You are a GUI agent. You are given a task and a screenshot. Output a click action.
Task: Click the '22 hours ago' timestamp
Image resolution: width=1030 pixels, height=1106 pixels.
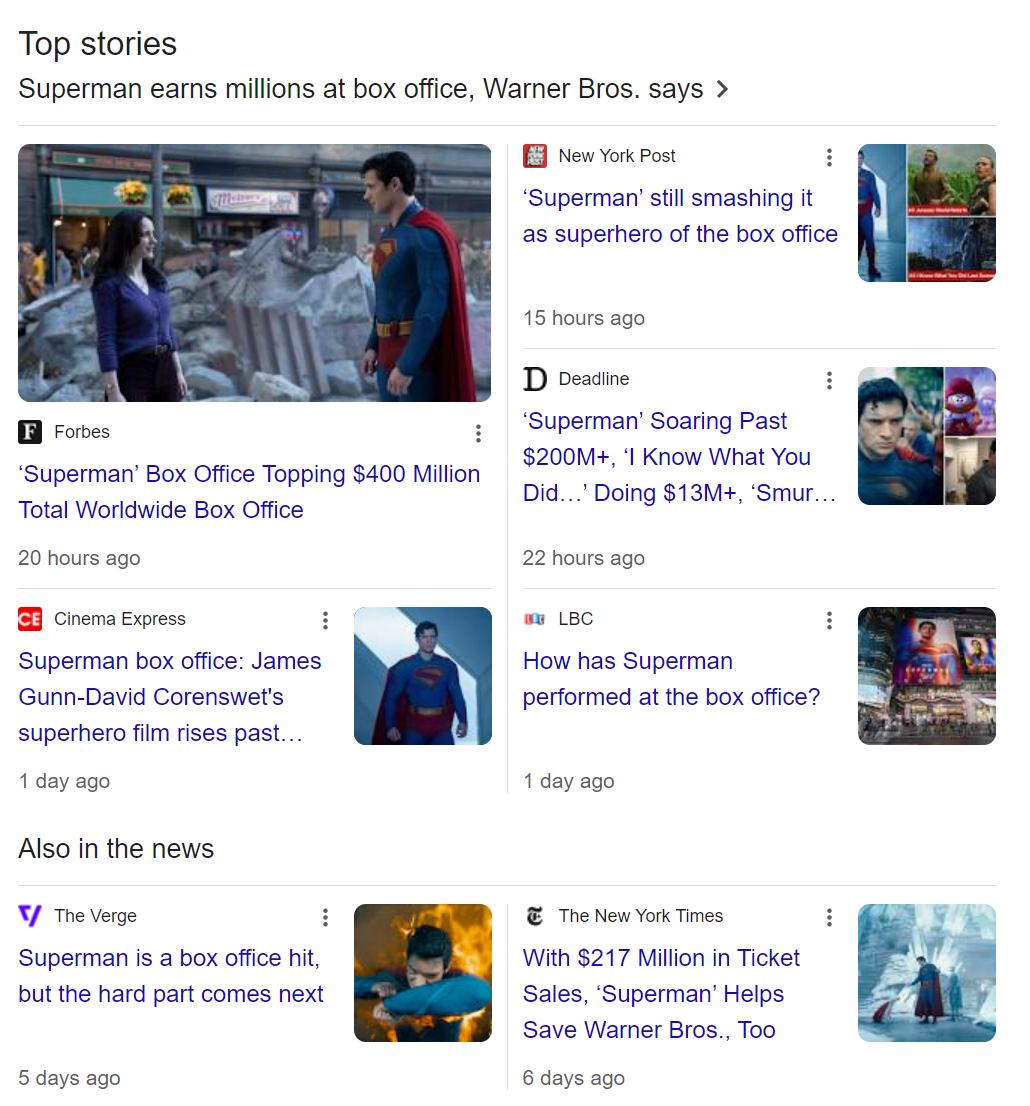click(583, 558)
